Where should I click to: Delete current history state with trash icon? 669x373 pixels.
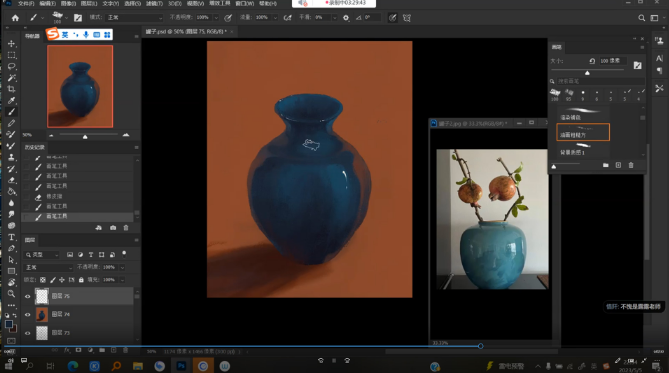pos(126,228)
